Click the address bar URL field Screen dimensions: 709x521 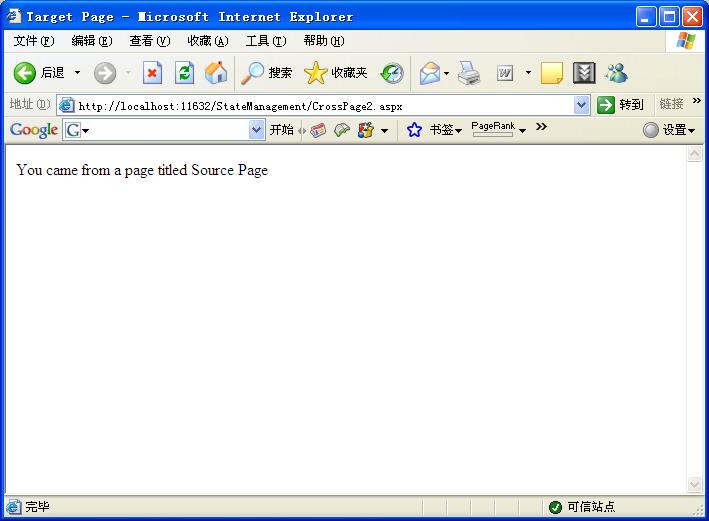click(323, 105)
